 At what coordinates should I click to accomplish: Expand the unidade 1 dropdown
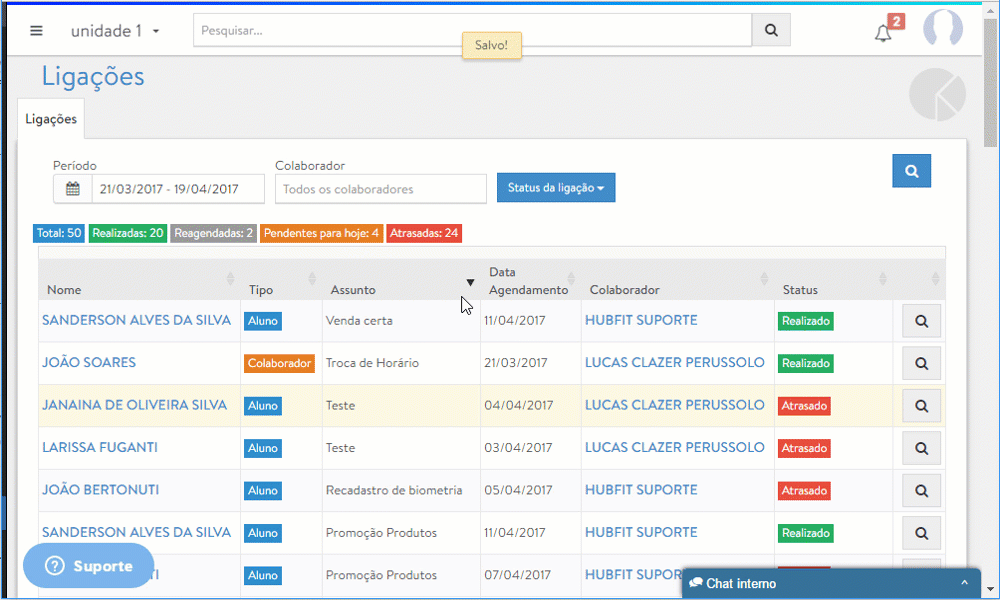115,31
